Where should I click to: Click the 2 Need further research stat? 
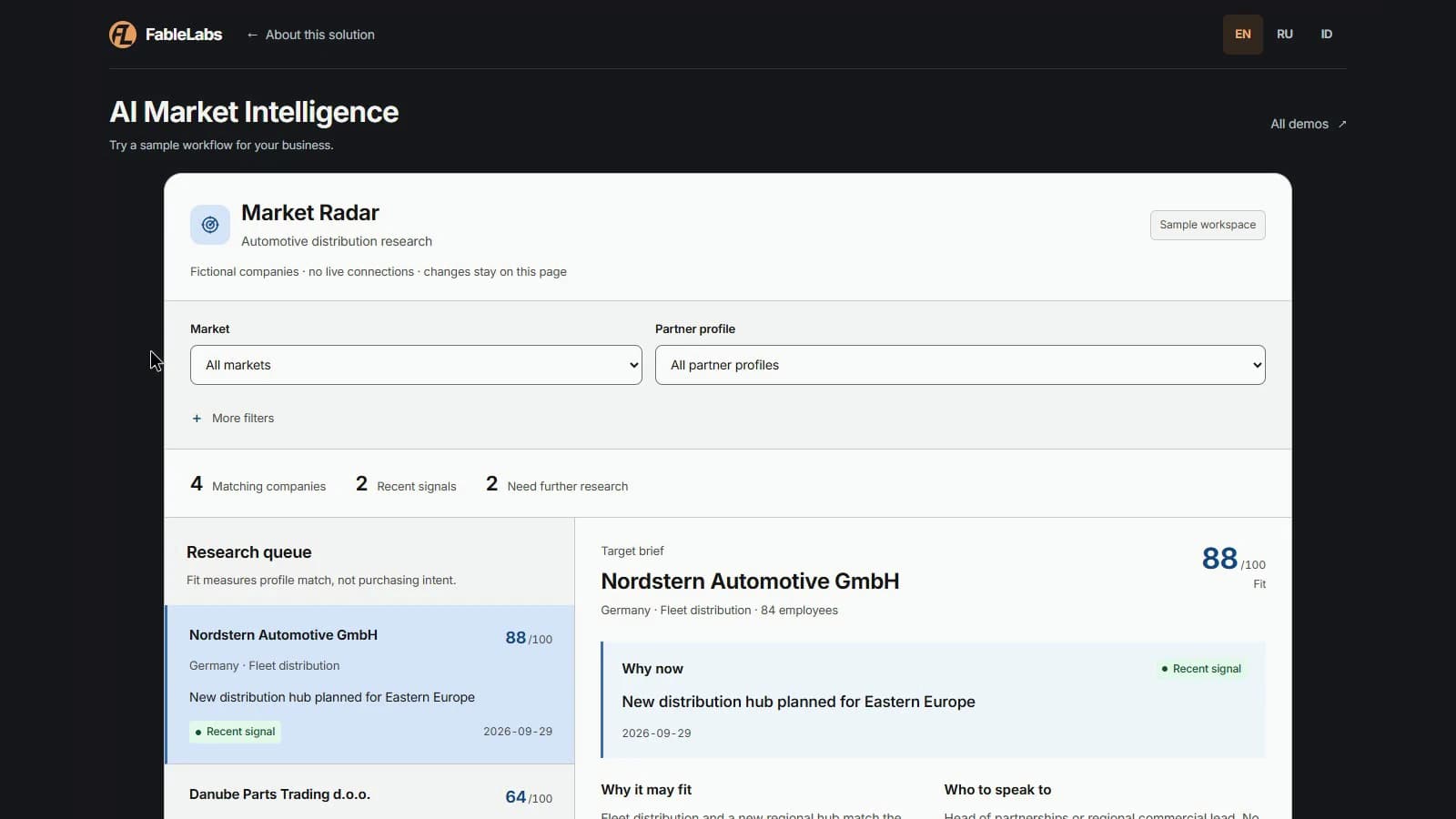click(x=557, y=485)
